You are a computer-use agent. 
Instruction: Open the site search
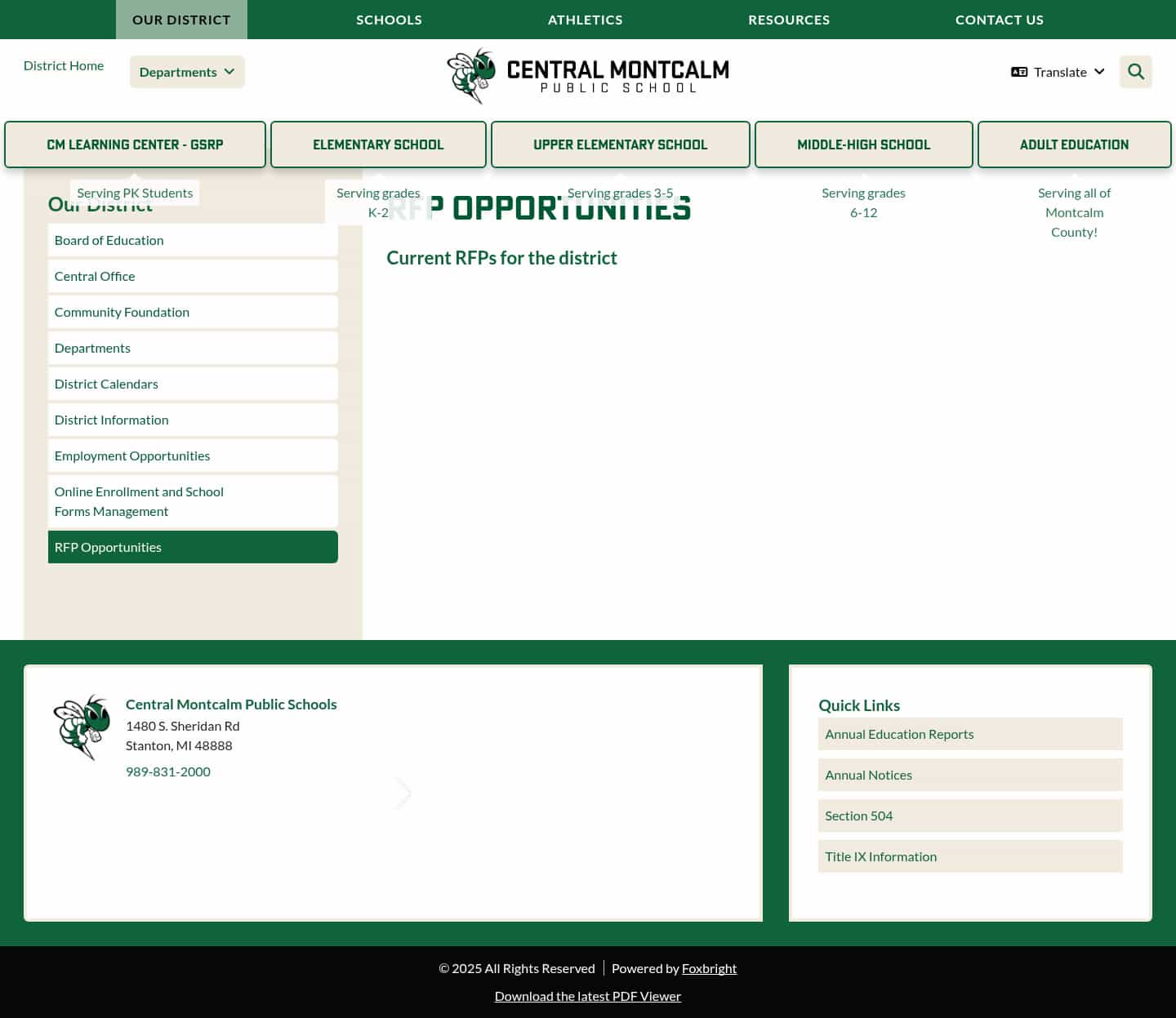tap(1135, 72)
